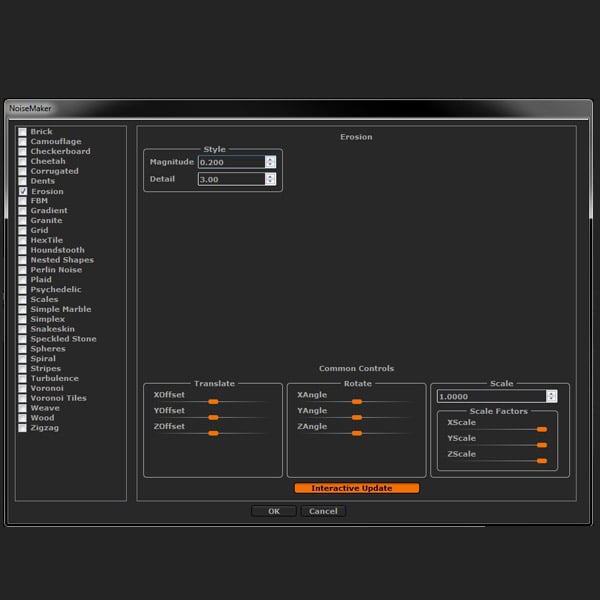This screenshot has width=600, height=600.
Task: Toggle the Interactive Update button
Action: pos(357,488)
